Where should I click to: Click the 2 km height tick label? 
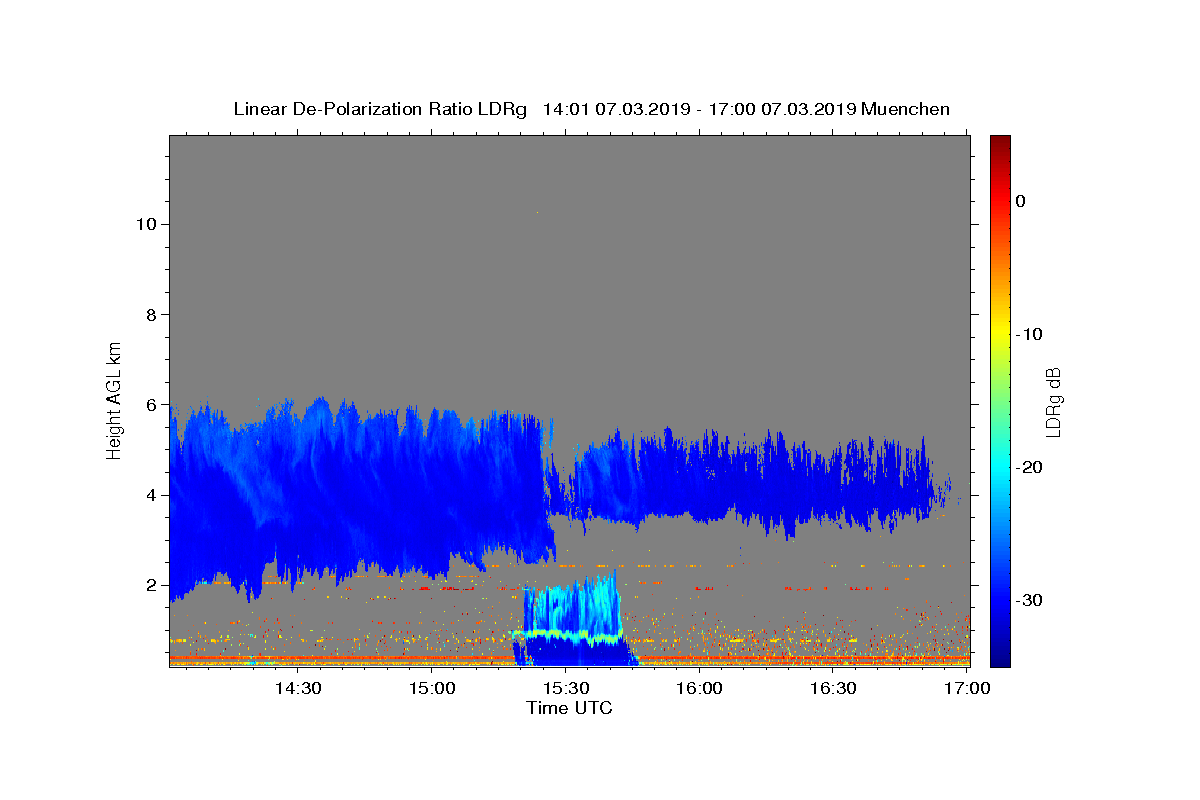pos(150,585)
